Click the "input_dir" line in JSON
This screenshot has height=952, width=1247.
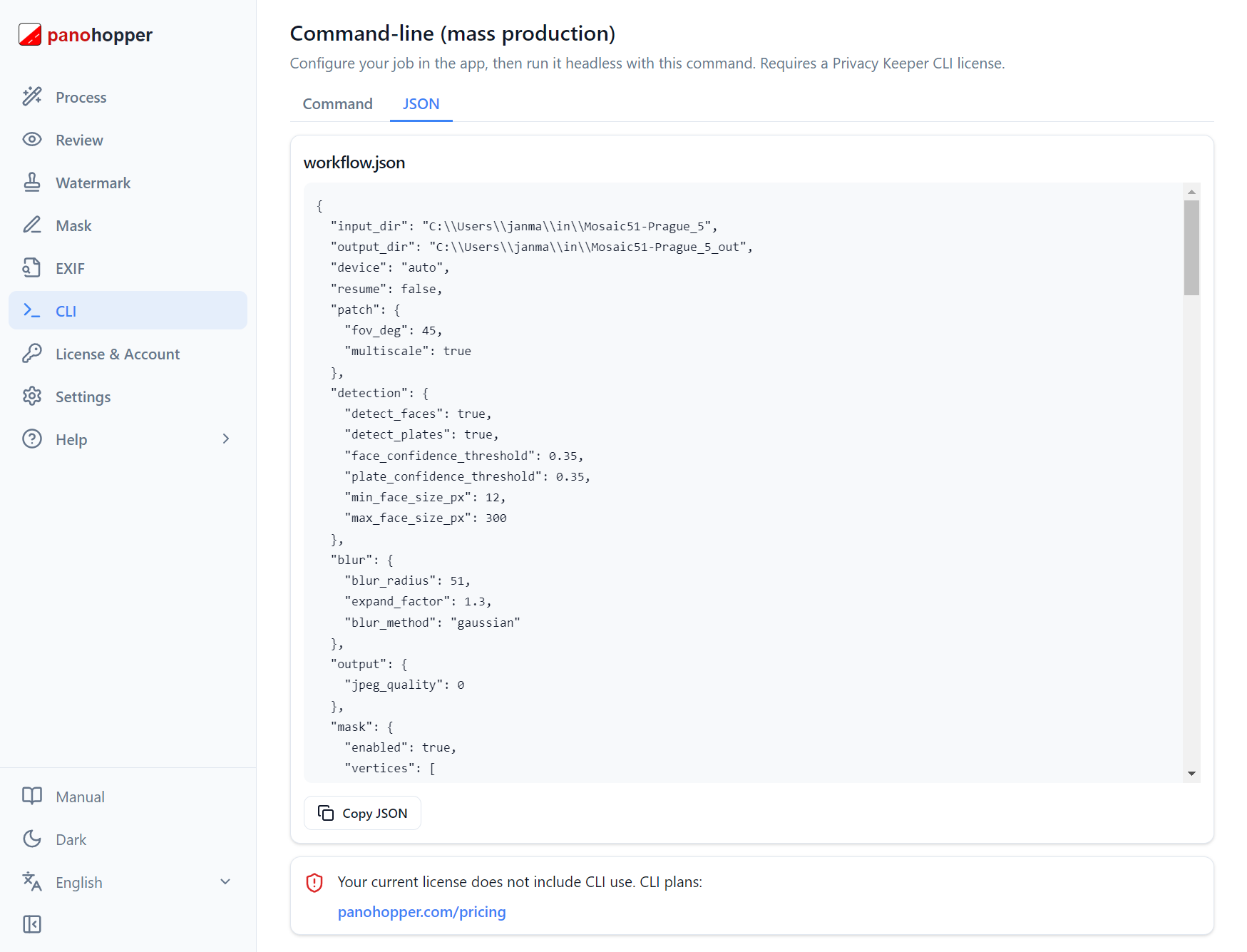(x=524, y=226)
